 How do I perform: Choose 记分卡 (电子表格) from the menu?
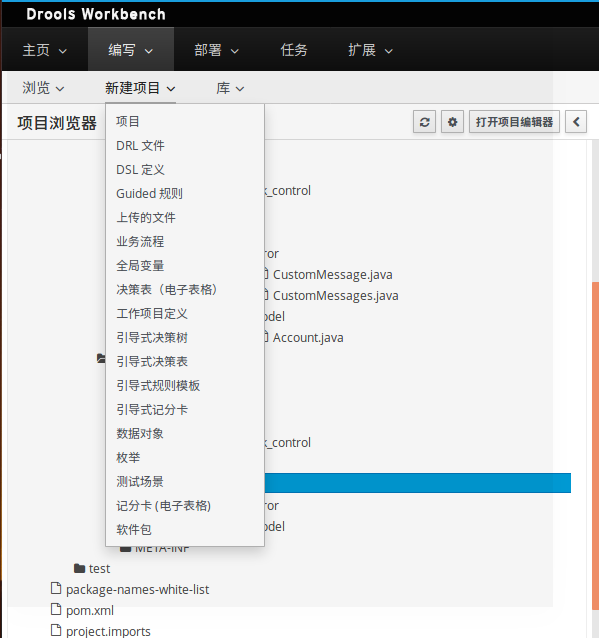click(x=185, y=505)
